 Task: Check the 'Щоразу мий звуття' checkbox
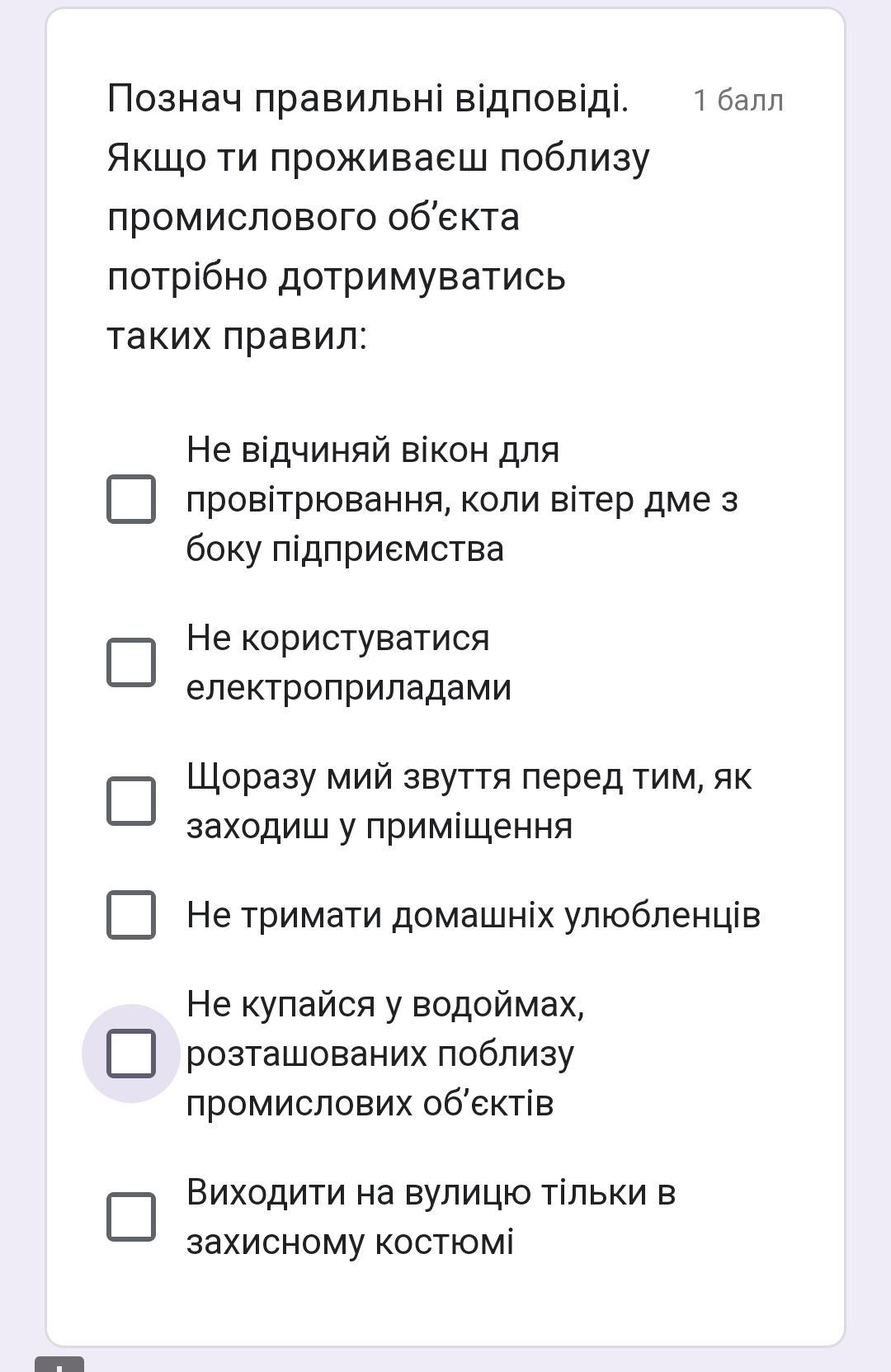click(131, 801)
